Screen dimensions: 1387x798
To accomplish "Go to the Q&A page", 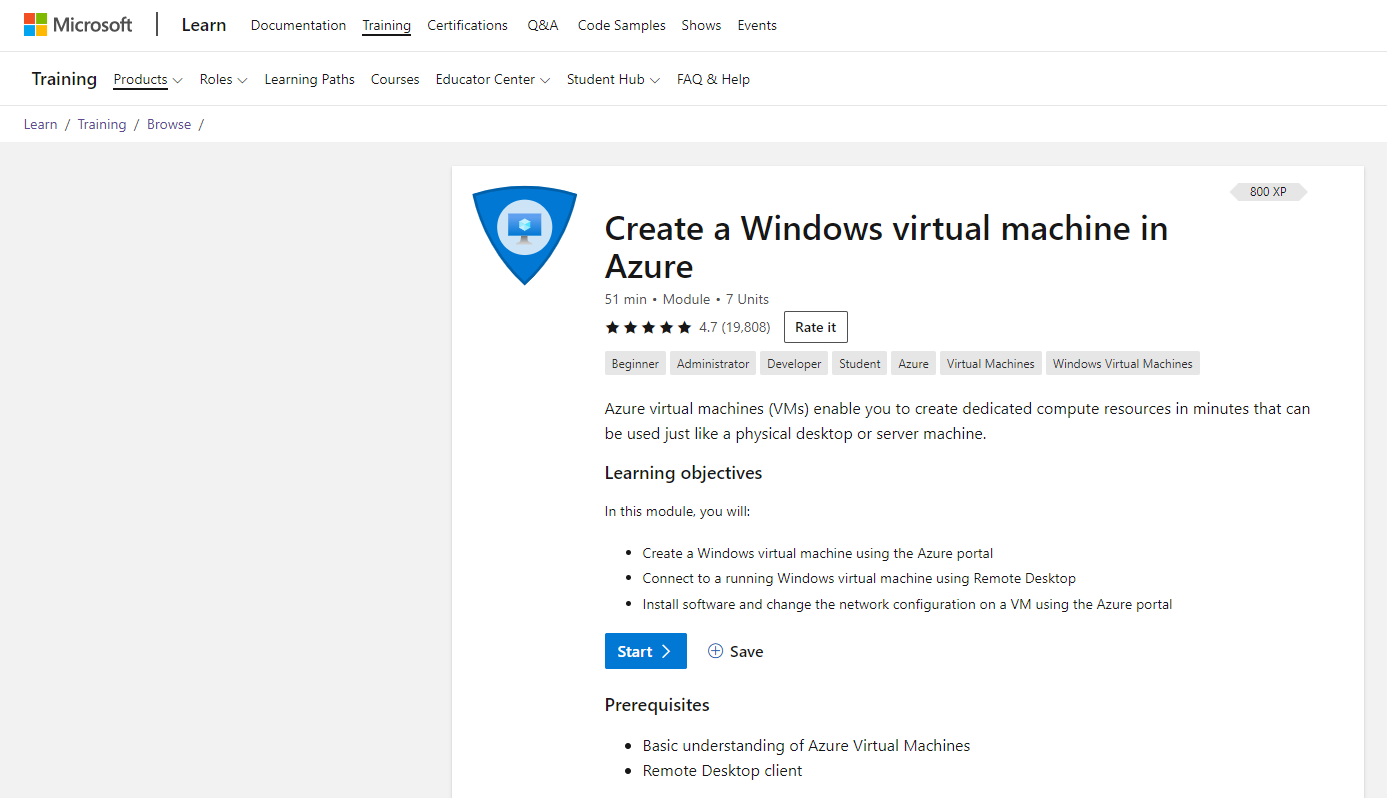I will [543, 25].
